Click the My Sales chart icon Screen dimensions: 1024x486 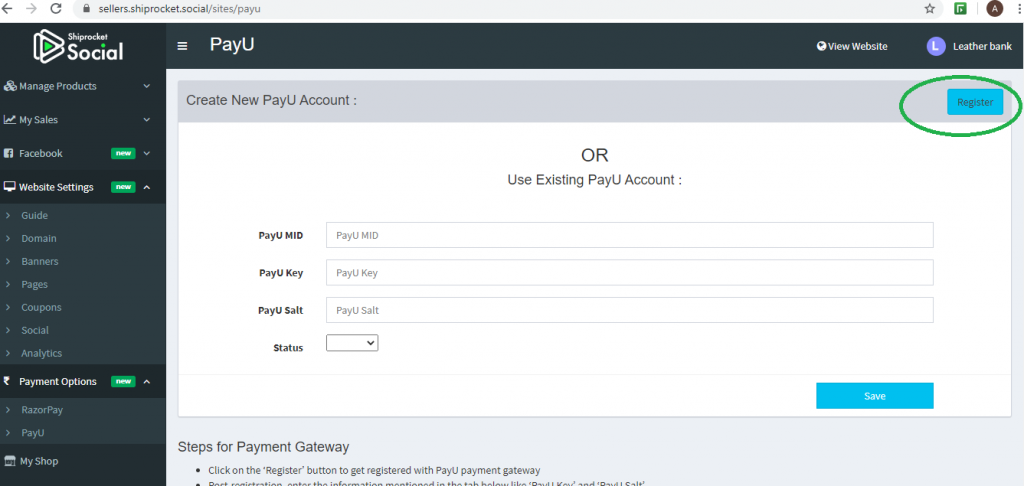pos(10,120)
